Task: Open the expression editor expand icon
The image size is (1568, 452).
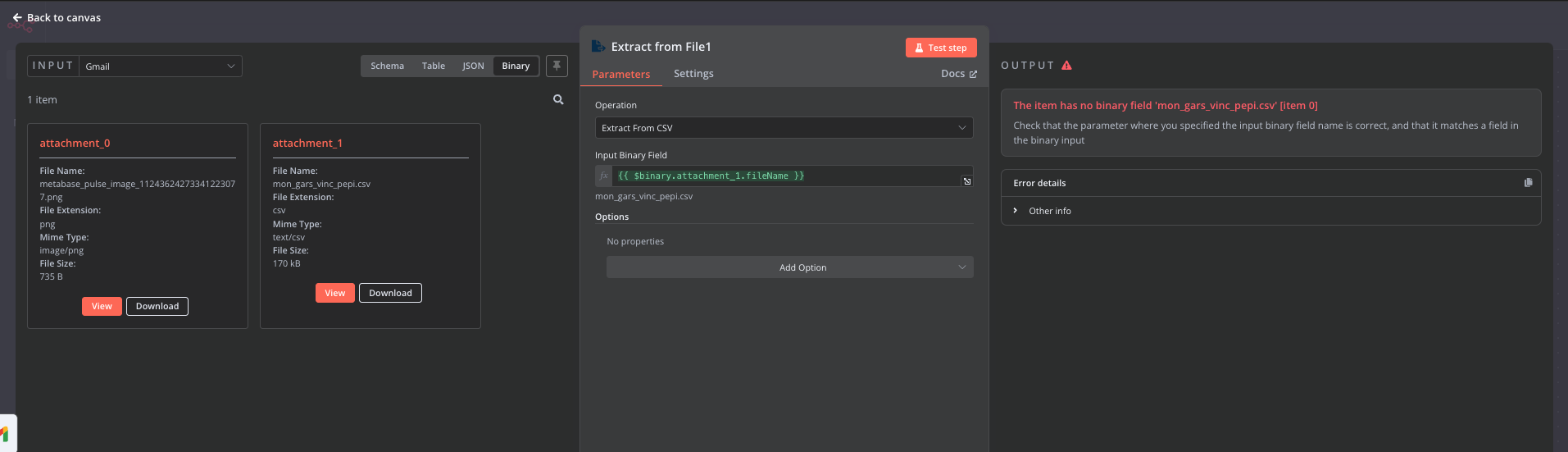Action: pos(967,181)
